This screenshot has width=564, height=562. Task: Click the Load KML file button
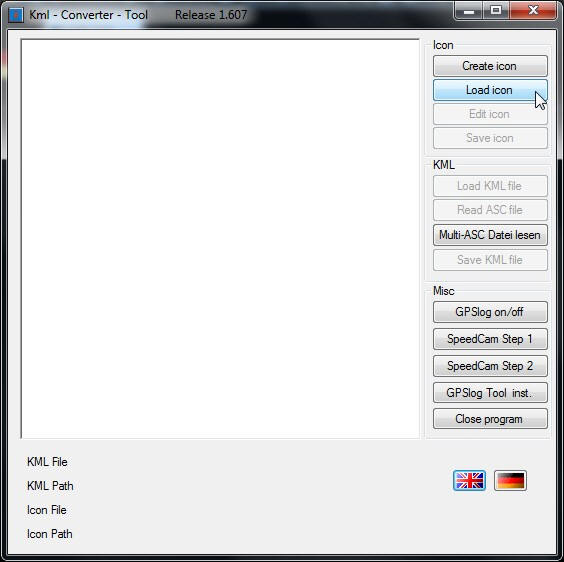tap(490, 186)
